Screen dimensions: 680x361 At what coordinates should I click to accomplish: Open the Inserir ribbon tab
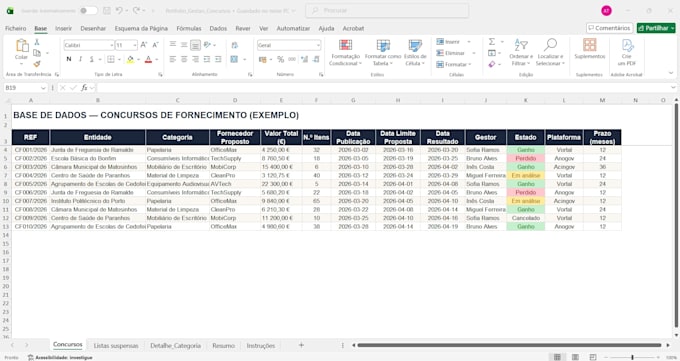(x=63, y=28)
